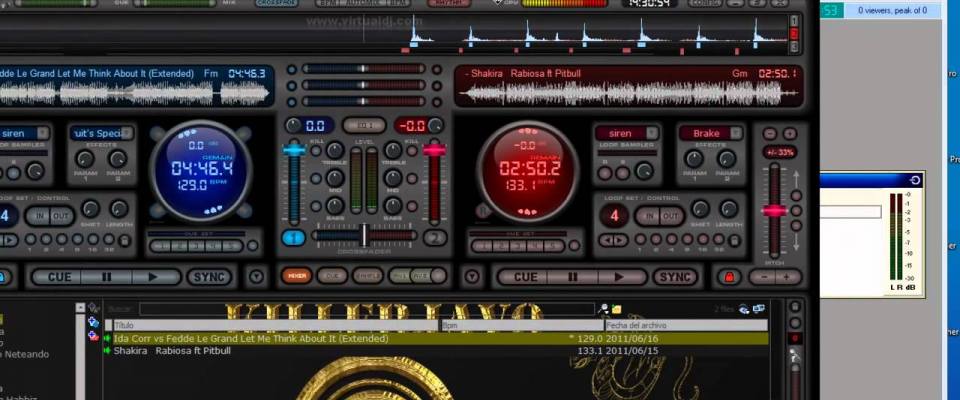Click the PFL button 2 in the mixer

click(435, 238)
